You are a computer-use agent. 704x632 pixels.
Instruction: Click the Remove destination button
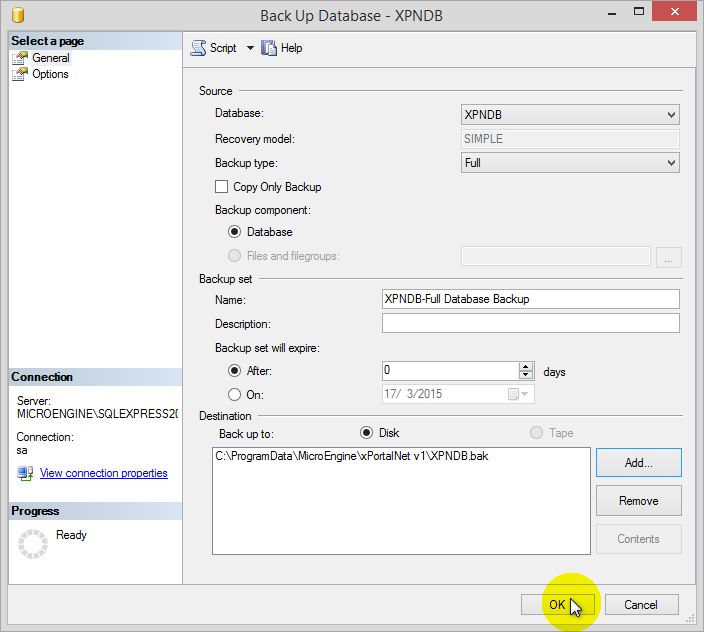pyautogui.click(x=638, y=501)
